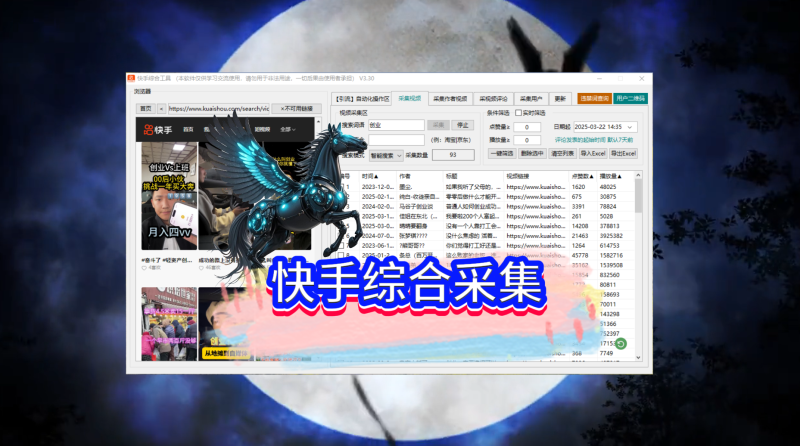
Task: Click the results table scroll-down arrow
Action: pyautogui.click(x=638, y=358)
